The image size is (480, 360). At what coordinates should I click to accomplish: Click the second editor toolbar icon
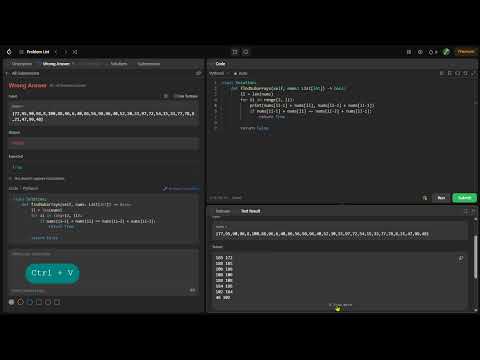click(450, 73)
